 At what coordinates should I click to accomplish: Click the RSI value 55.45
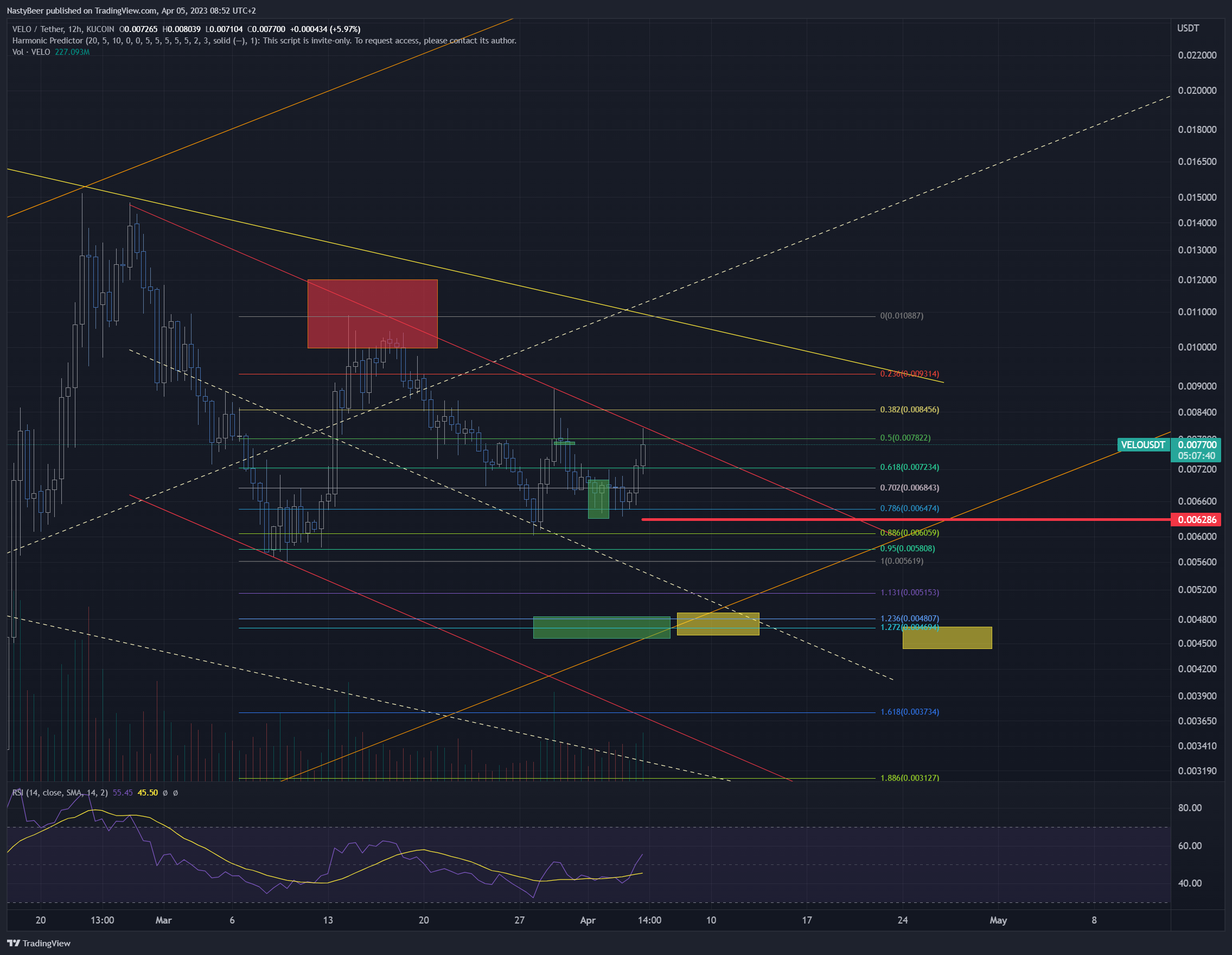pyautogui.click(x=123, y=793)
